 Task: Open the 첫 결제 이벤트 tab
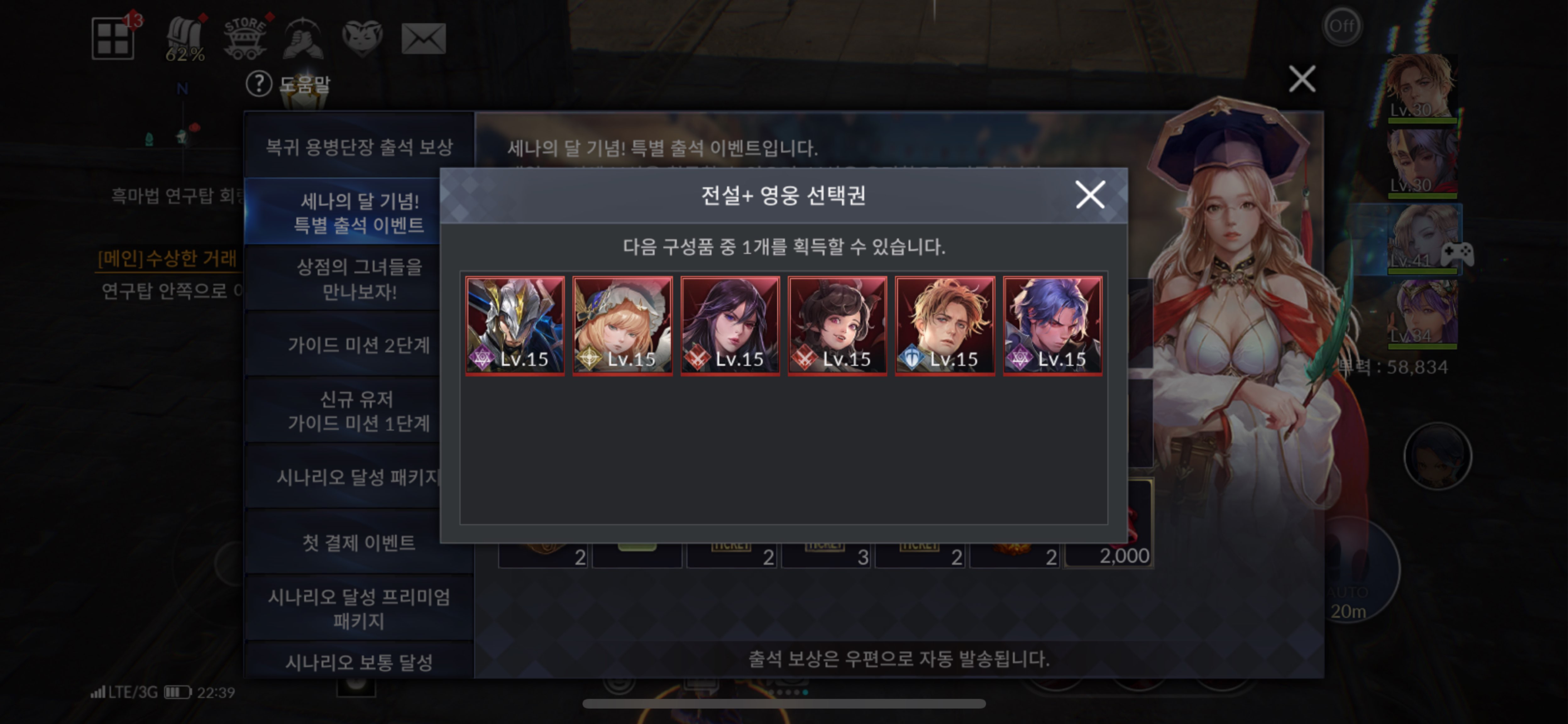(359, 542)
